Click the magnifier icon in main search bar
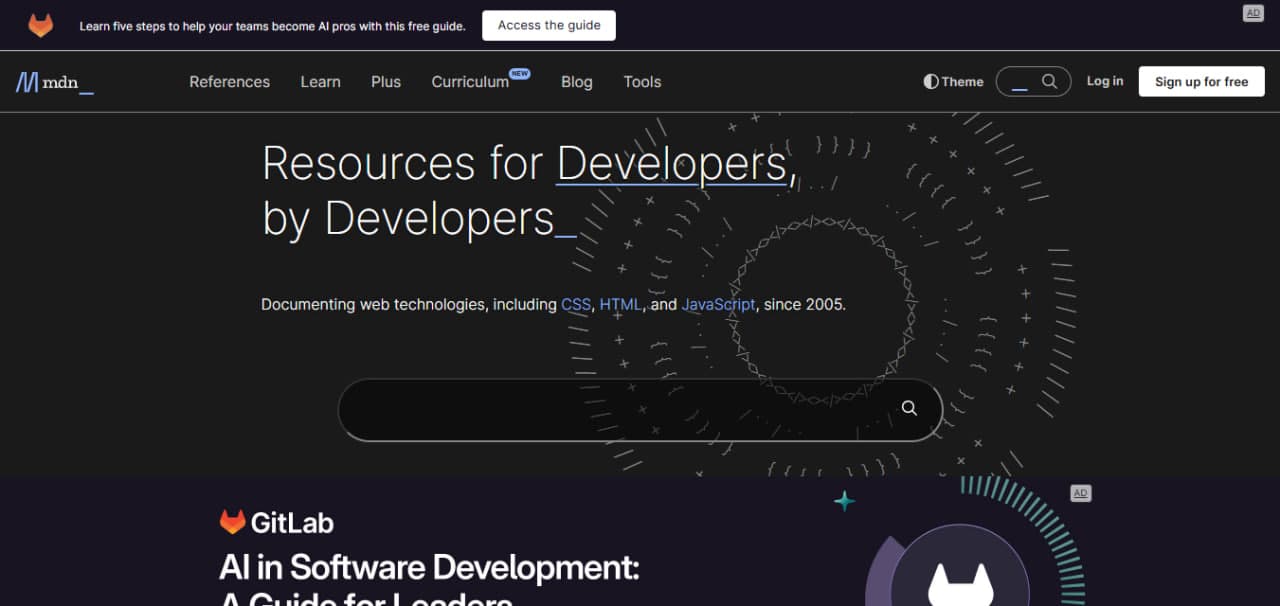The height and width of the screenshot is (606, 1280). coord(909,408)
